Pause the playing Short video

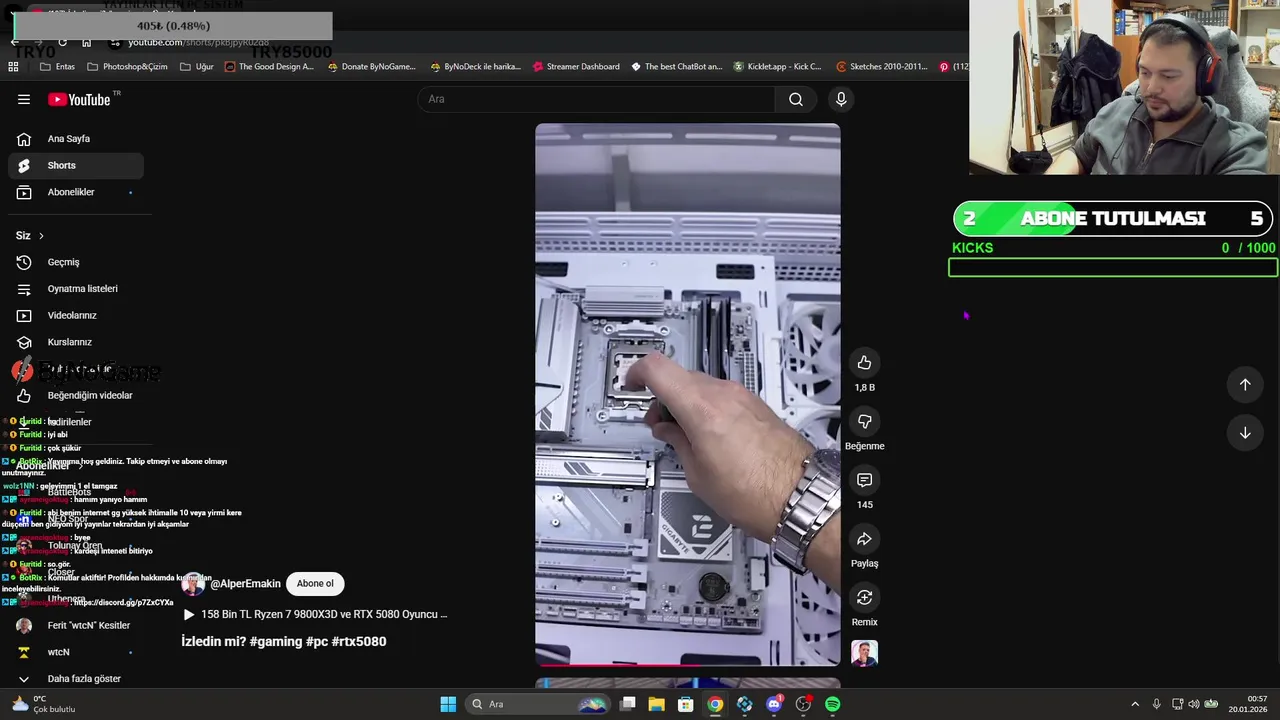pos(687,394)
